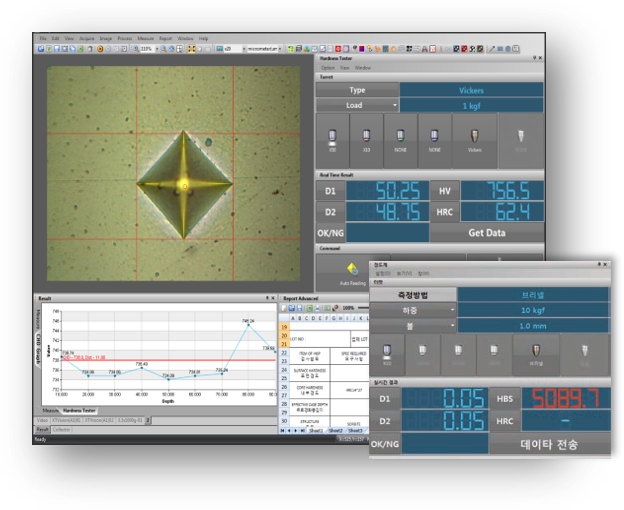Open the Measure menu
This screenshot has height=510, width=624.
pos(146,39)
